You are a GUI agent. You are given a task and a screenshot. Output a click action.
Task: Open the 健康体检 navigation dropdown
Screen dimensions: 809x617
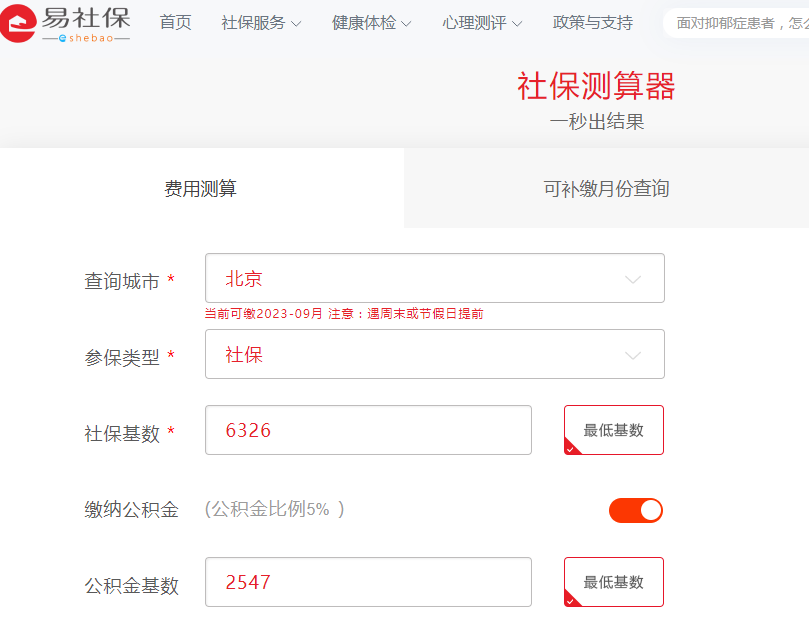click(372, 23)
